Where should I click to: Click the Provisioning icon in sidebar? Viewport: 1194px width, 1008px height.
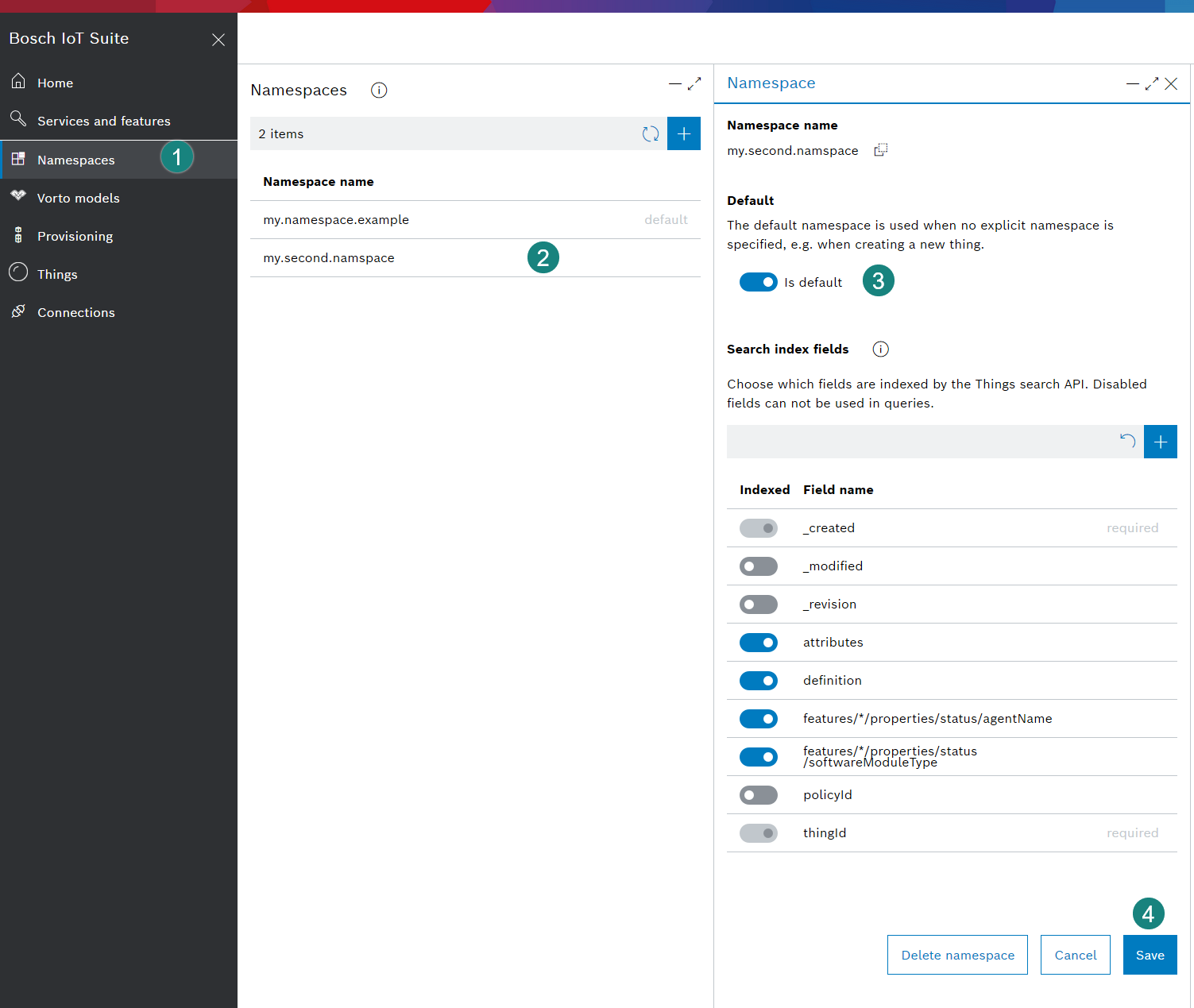point(18,235)
